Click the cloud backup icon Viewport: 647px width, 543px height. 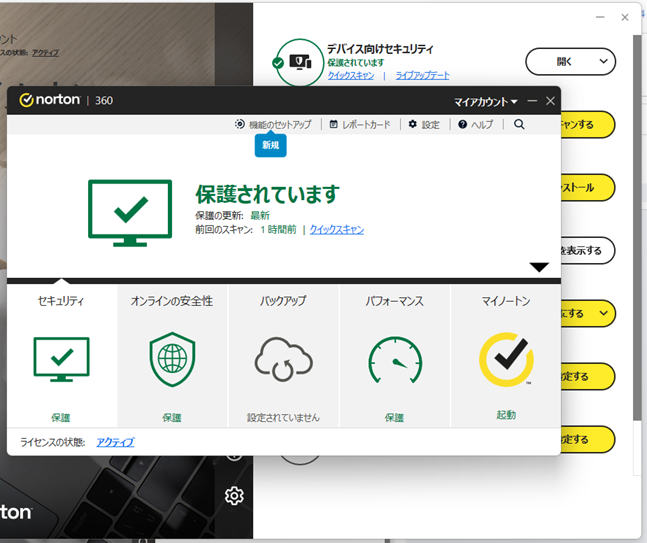tap(283, 359)
